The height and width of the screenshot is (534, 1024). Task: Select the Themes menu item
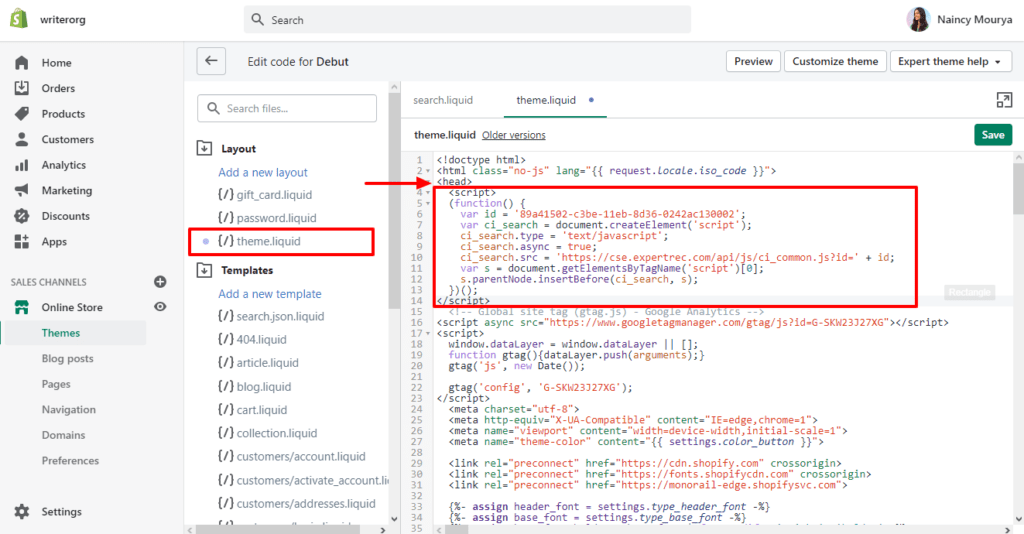tap(61, 333)
